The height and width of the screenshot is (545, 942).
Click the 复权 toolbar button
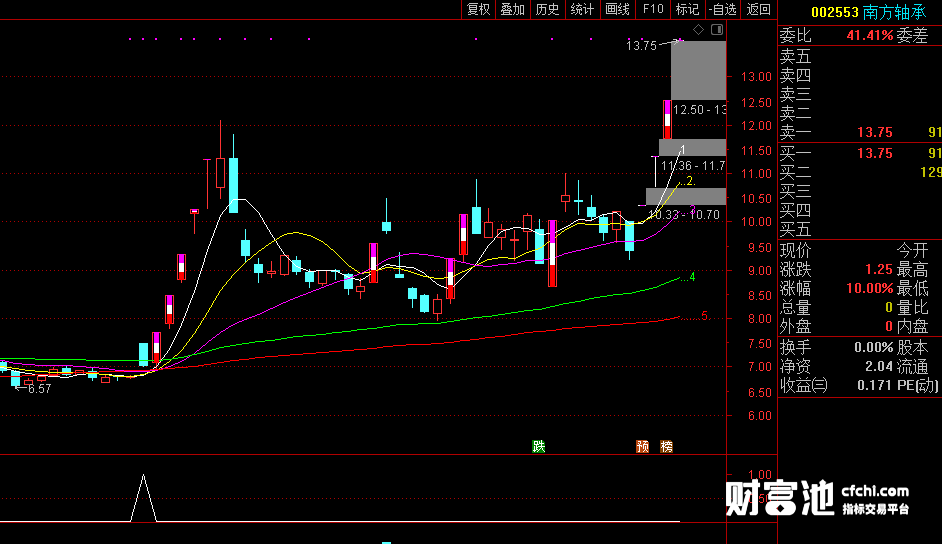tap(478, 9)
